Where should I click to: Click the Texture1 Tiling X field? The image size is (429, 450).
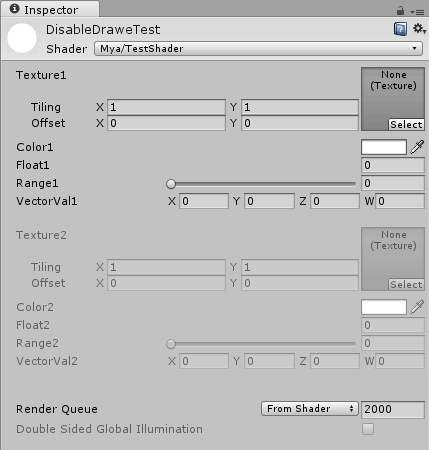click(x=166, y=107)
